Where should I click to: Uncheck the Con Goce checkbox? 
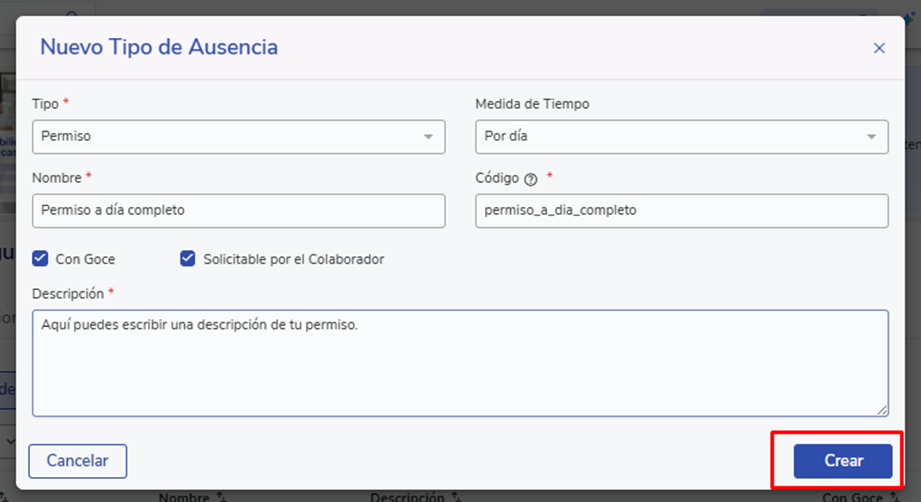[x=40, y=259]
